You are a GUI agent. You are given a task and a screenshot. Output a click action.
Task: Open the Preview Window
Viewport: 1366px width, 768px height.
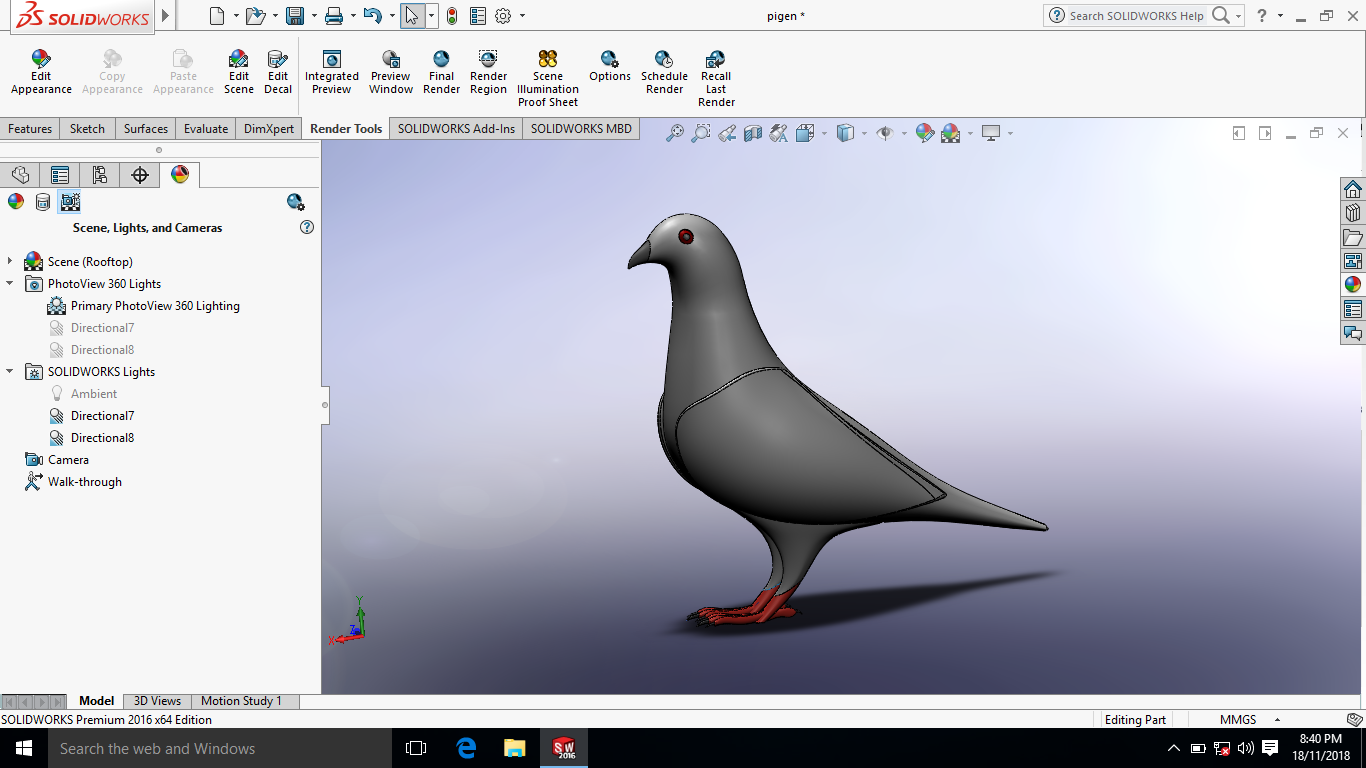coord(391,72)
